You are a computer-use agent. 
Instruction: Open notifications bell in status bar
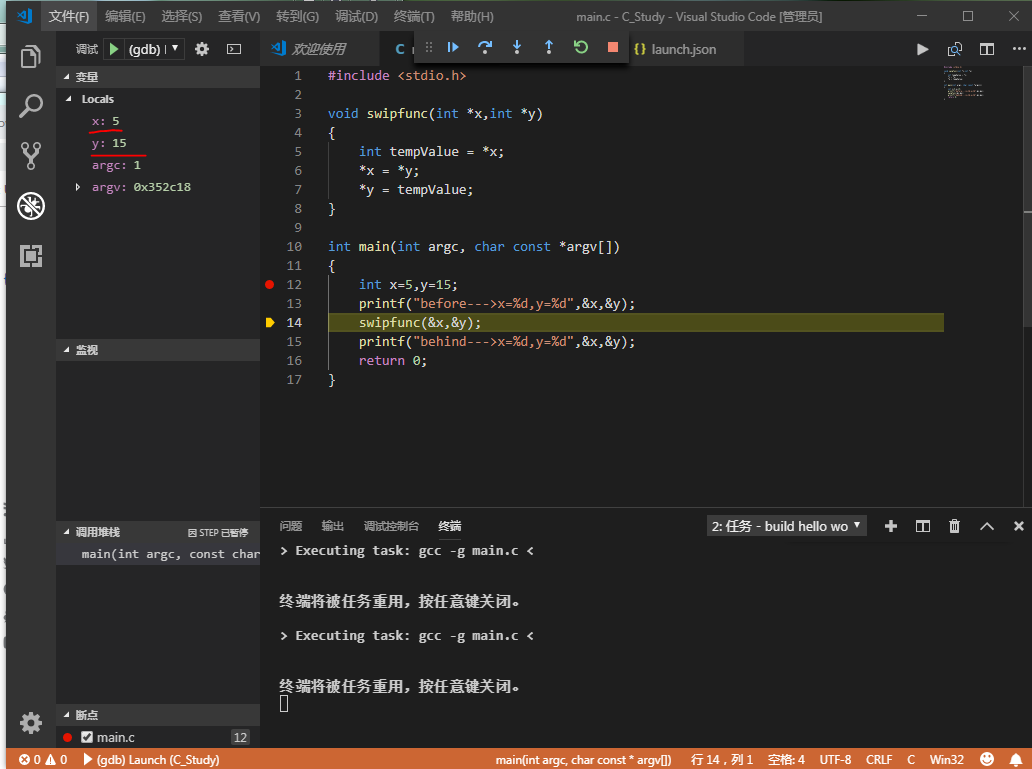(x=1016, y=759)
